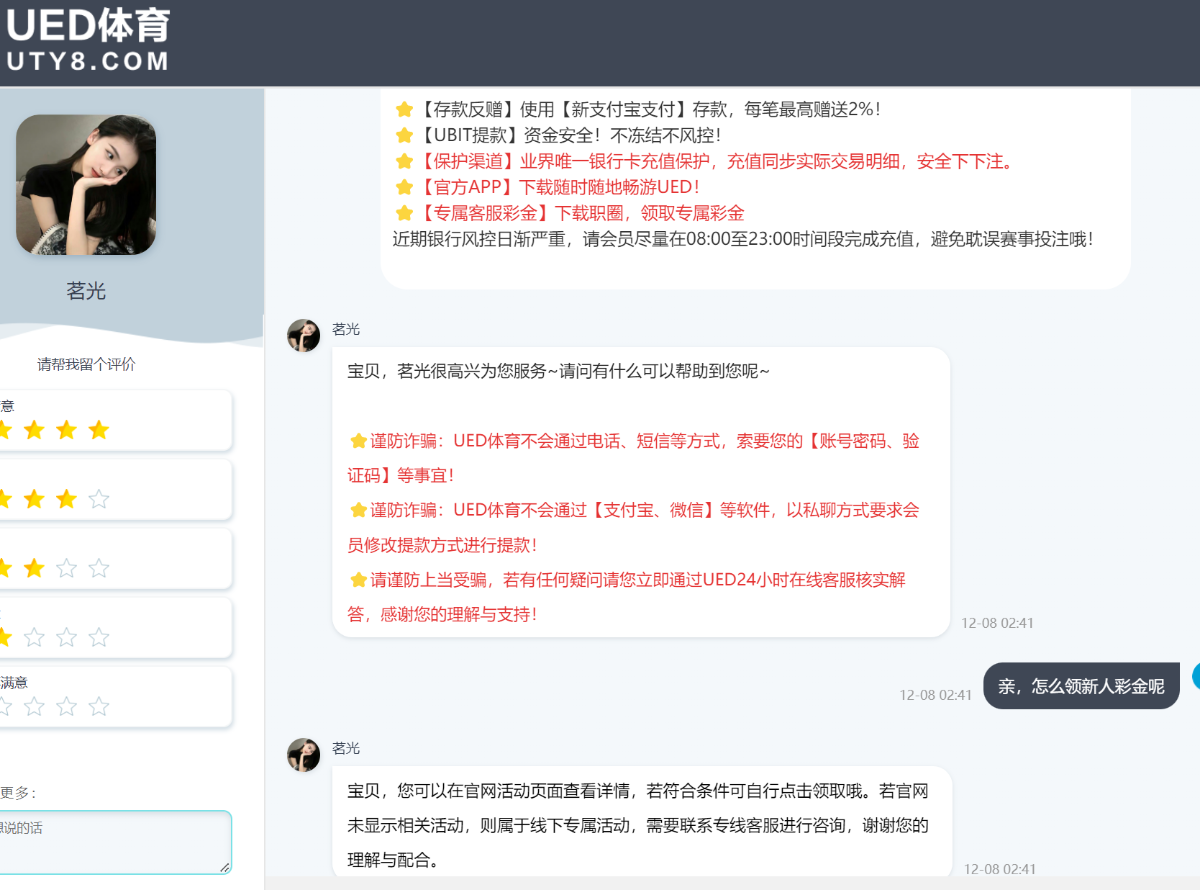Click 茗光's avatar beside the greeting message
This screenshot has height=890, width=1200.
(303, 336)
